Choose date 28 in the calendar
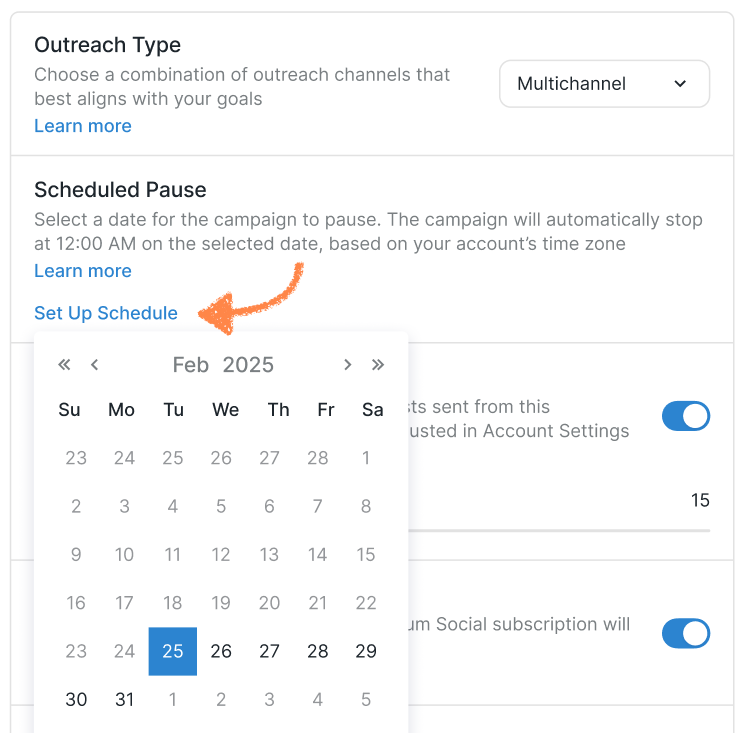 318,651
